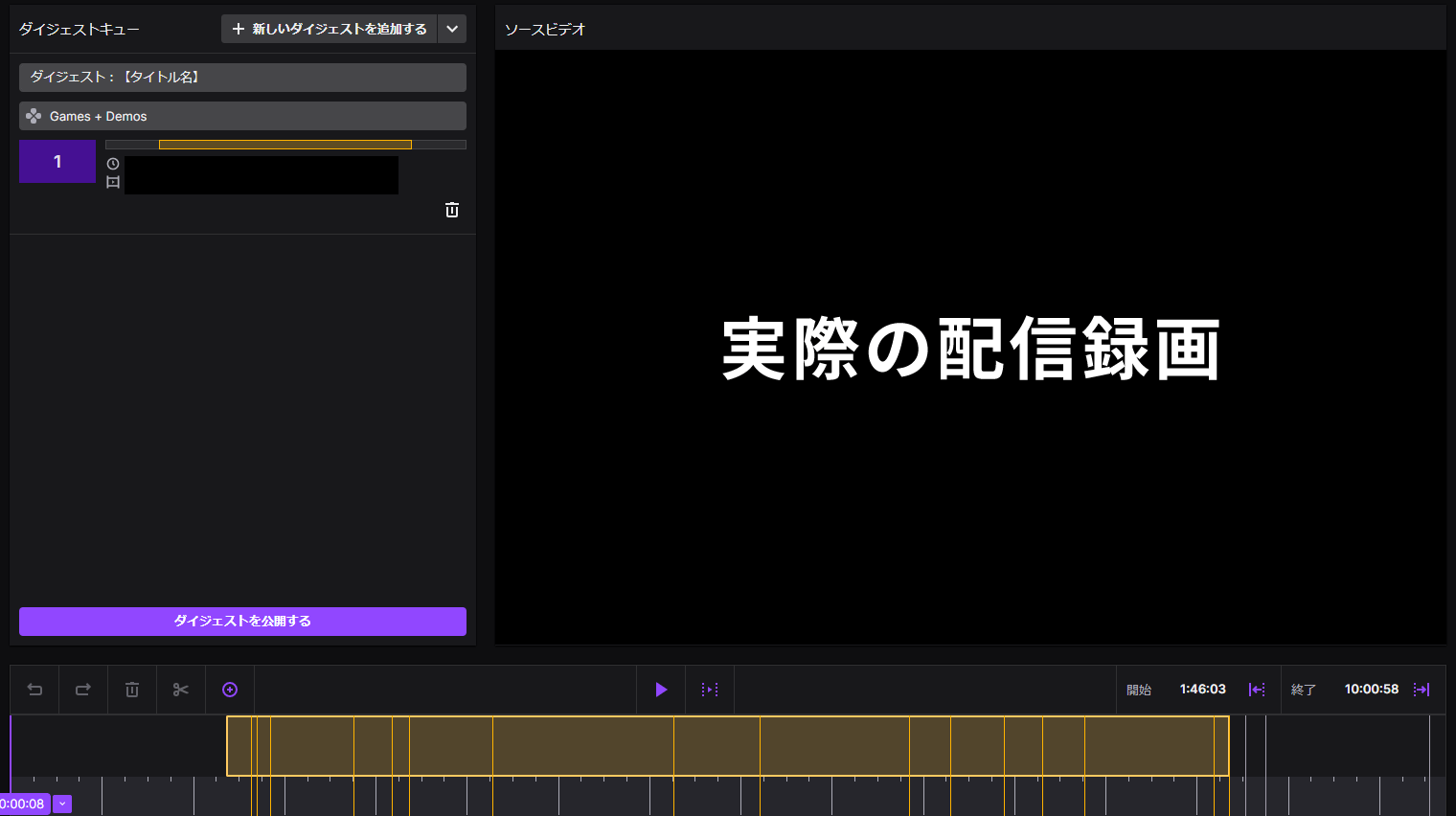Click the orange range bar in digest 1
Screen dimensions: 1456x816
tap(285, 145)
